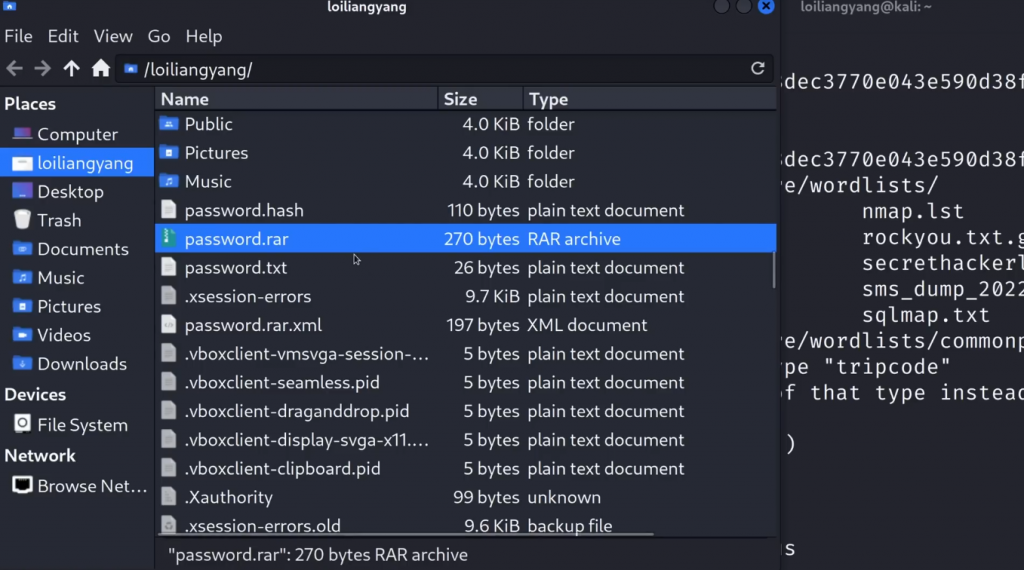Click the File System device icon
This screenshot has height=570, width=1024.
coord(22,425)
